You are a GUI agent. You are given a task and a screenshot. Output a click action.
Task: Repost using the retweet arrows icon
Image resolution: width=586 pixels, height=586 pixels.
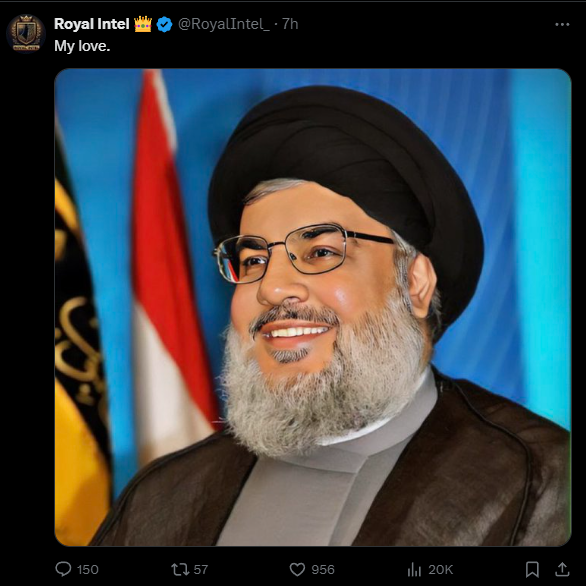[x=180, y=570]
